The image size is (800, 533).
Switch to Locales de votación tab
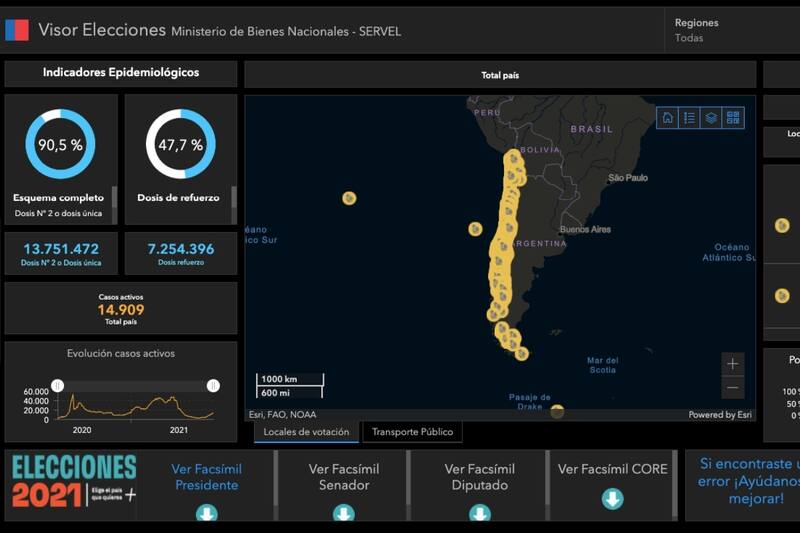pyautogui.click(x=306, y=432)
